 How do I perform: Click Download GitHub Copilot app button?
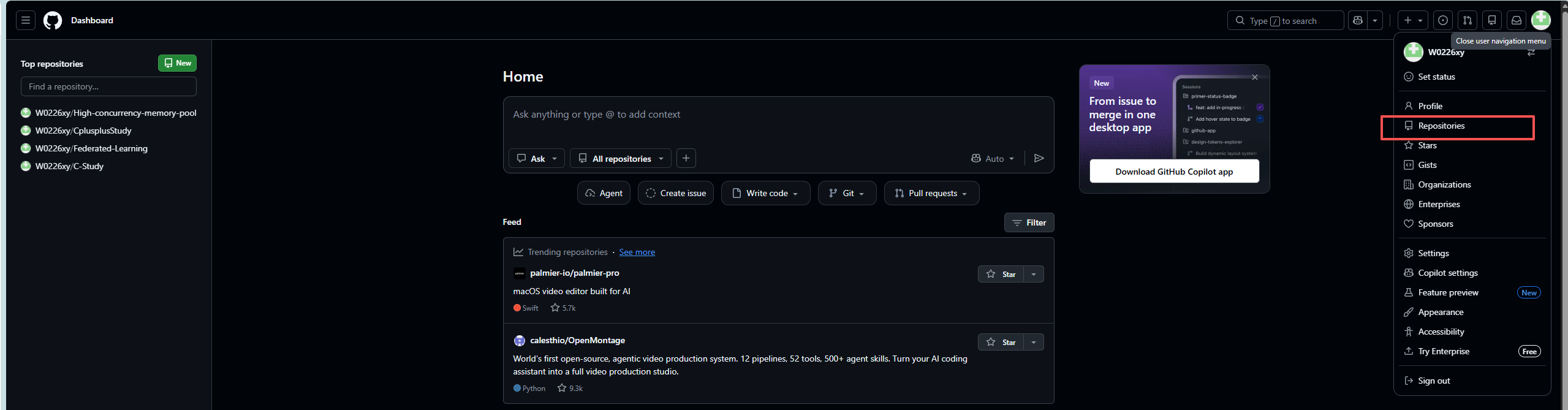(x=1174, y=172)
